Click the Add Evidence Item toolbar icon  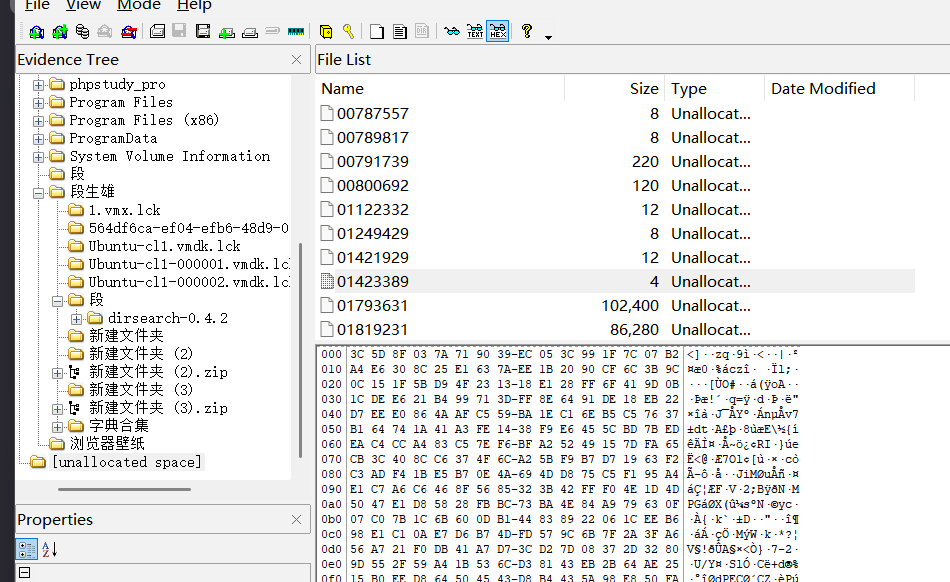[x=36, y=31]
